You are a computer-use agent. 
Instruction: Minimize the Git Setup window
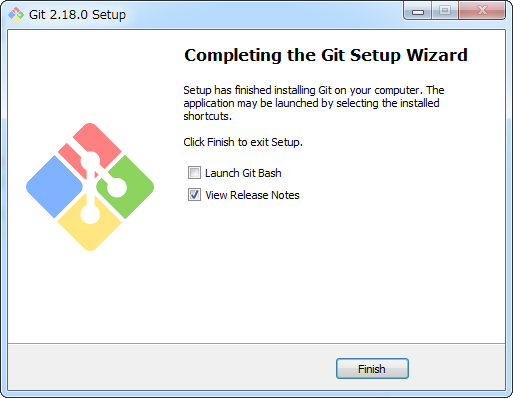418,12
